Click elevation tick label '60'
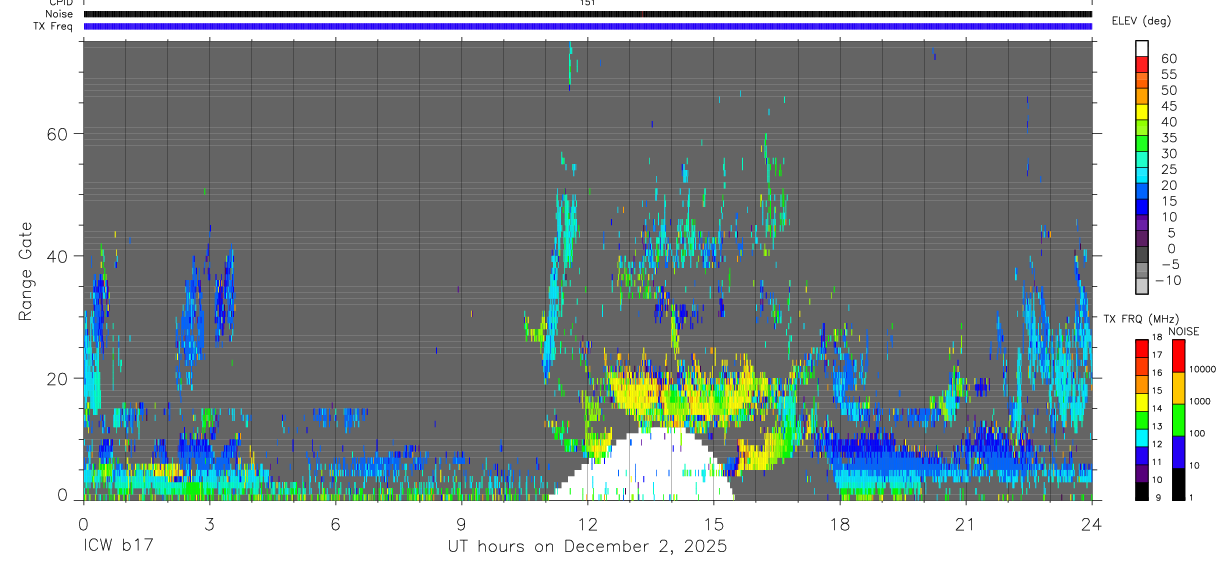The height and width of the screenshot is (567, 1228). pyautogui.click(x=1168, y=59)
